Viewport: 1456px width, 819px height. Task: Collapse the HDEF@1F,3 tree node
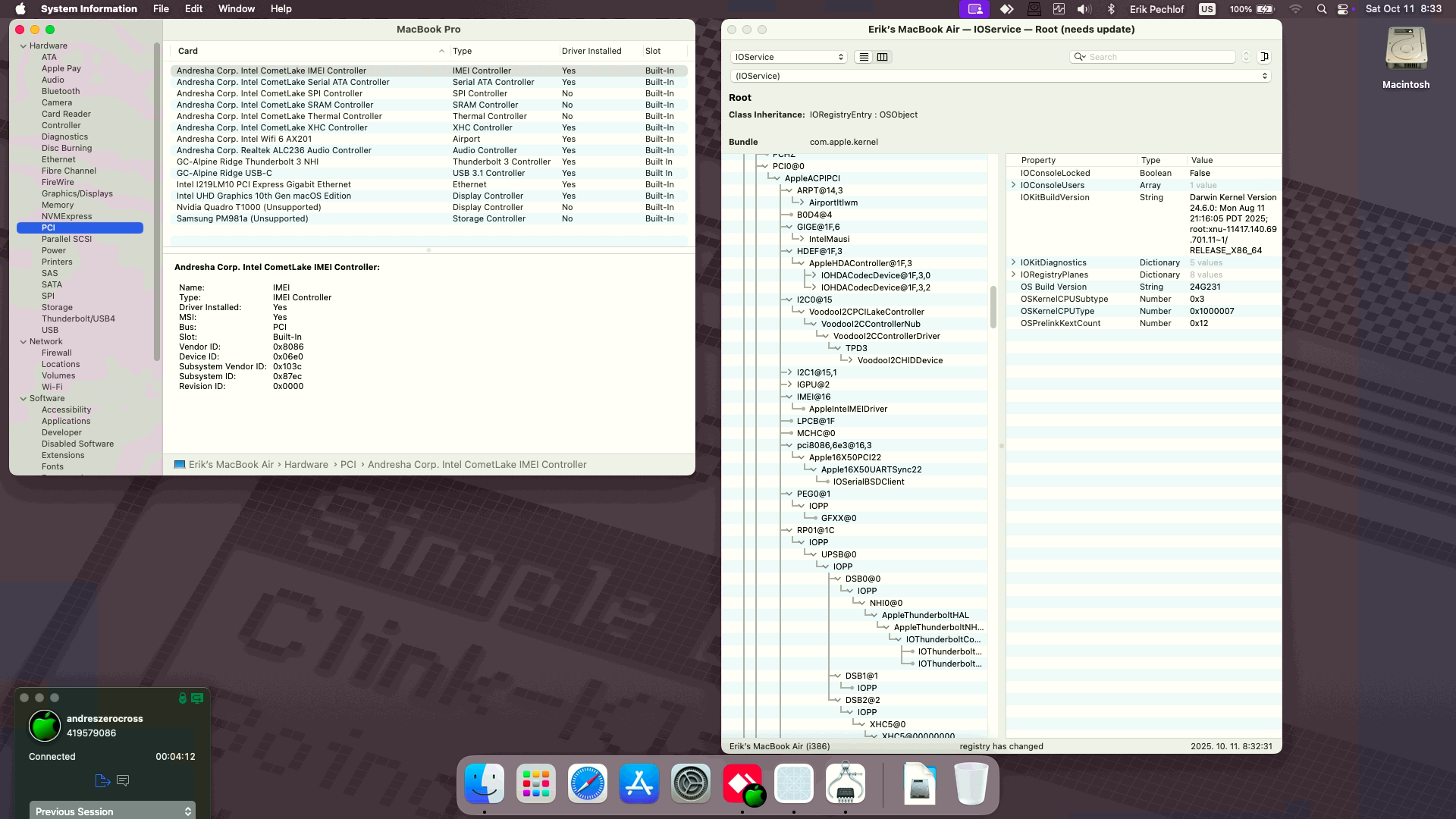pyautogui.click(x=789, y=251)
